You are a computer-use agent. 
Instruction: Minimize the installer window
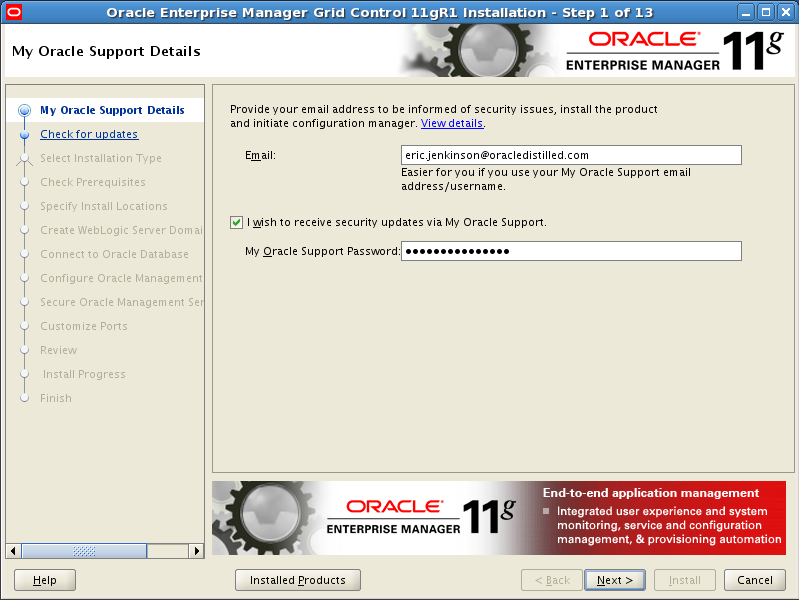(x=746, y=12)
